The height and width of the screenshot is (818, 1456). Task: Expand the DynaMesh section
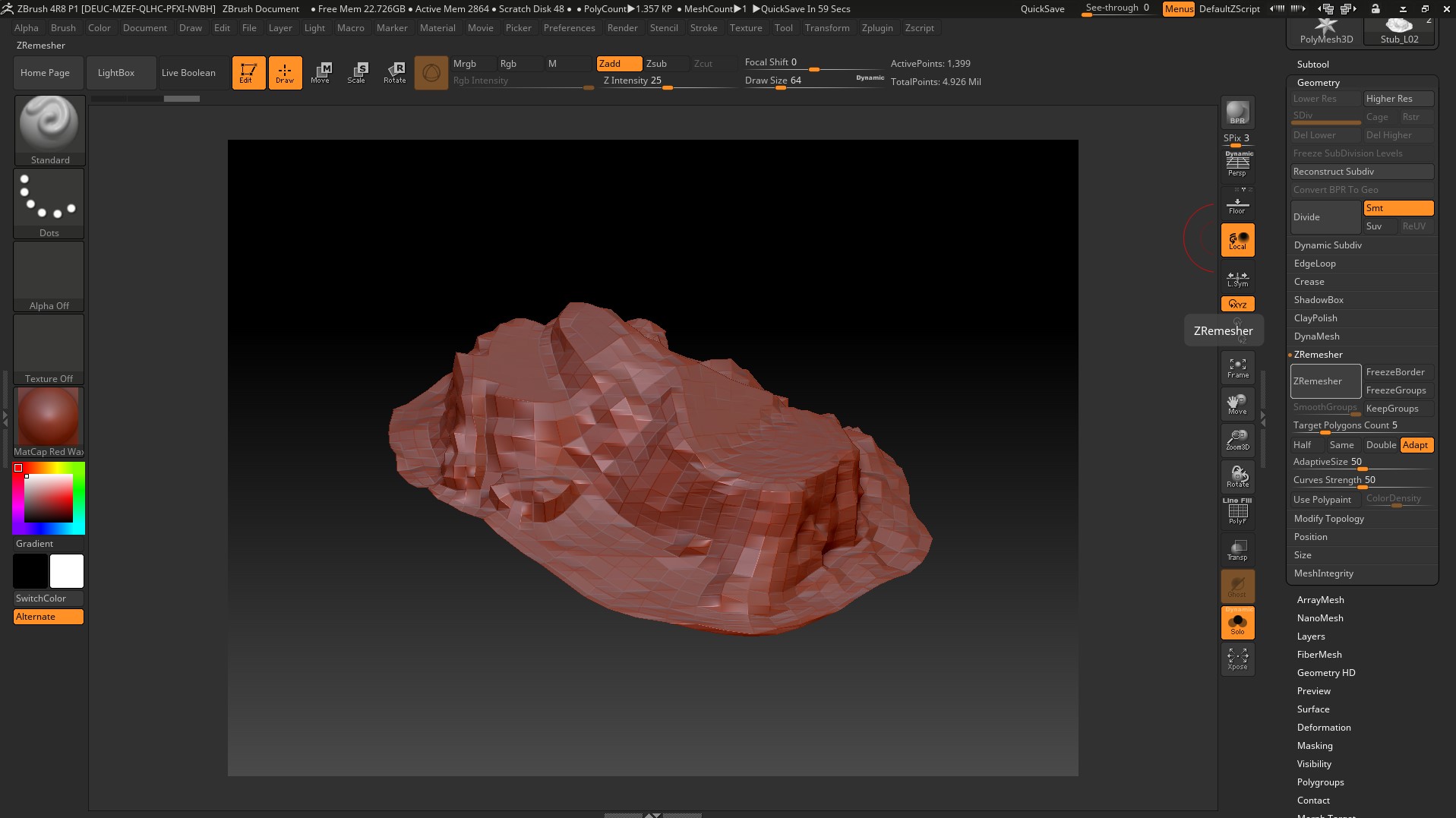[x=1317, y=336]
